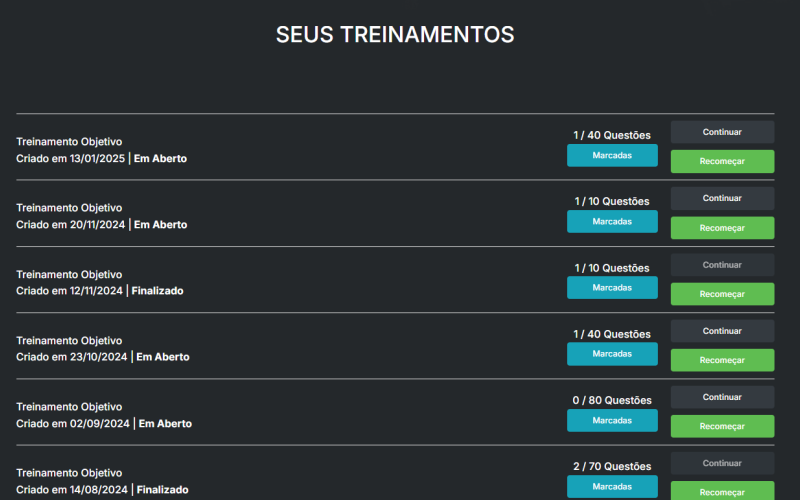
Task: Restart the training created on 20/11/2024
Action: 722,228
